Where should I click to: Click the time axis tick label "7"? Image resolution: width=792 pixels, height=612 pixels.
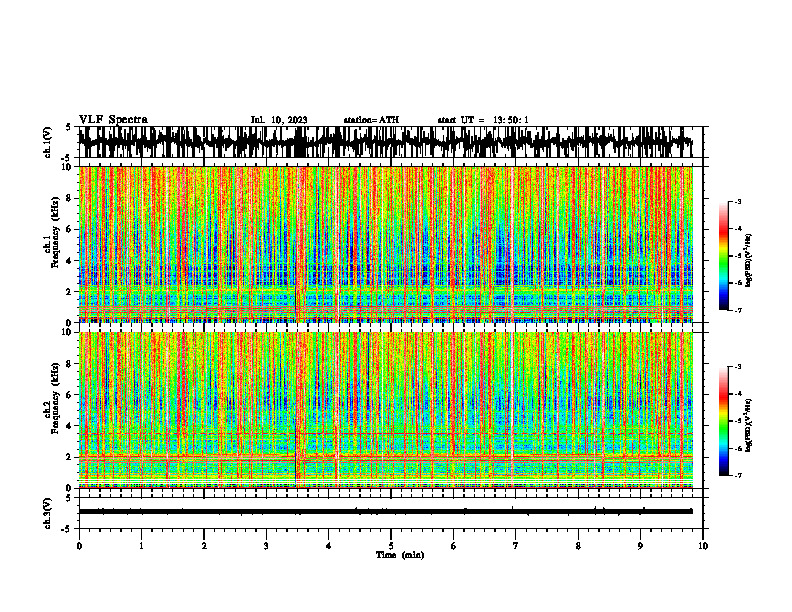coord(516,546)
